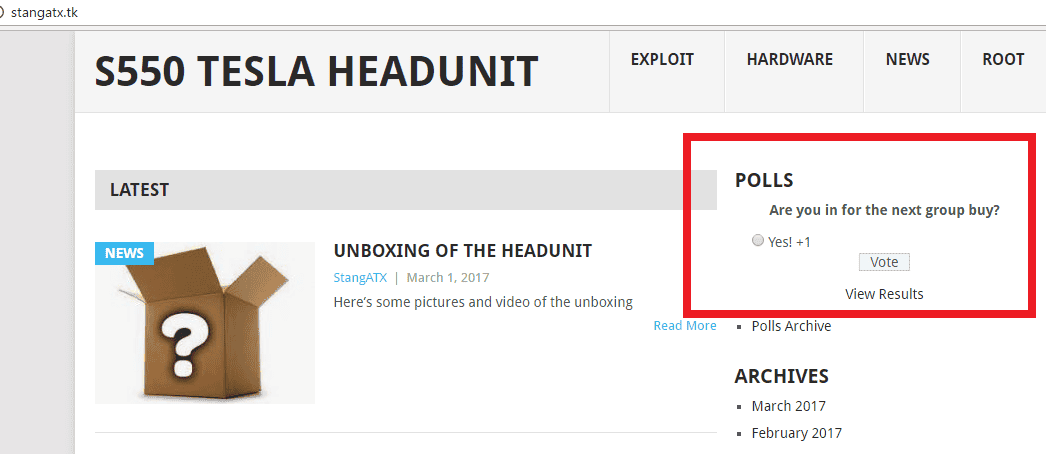
Task: Open the February 2017 archive
Action: click(797, 433)
